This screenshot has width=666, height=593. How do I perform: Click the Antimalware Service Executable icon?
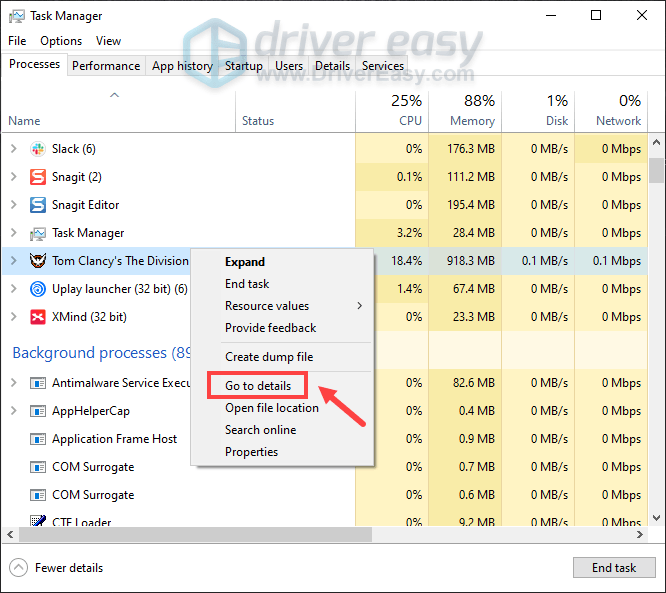[38, 383]
